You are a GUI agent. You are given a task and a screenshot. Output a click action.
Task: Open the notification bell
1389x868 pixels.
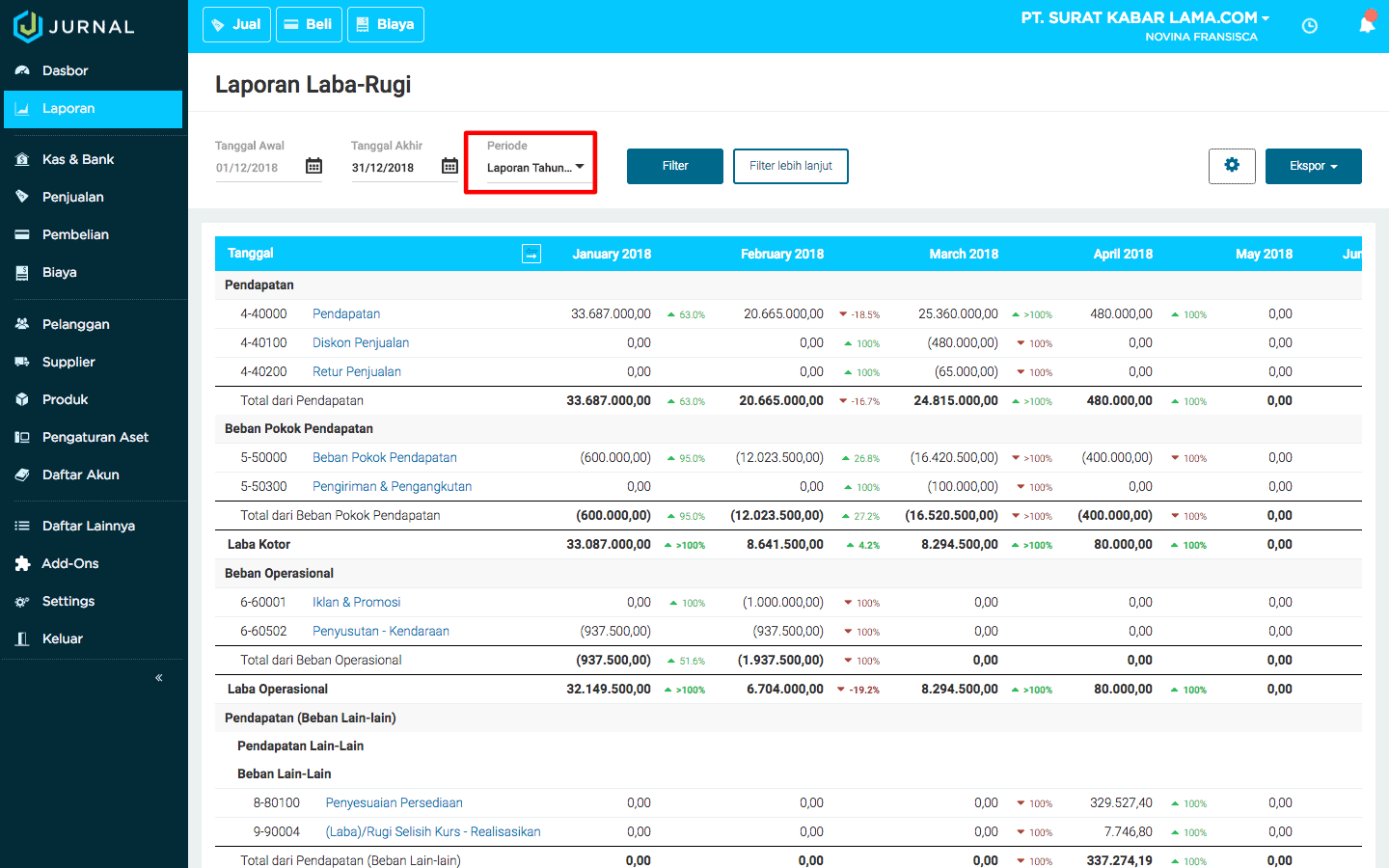pyautogui.click(x=1367, y=25)
